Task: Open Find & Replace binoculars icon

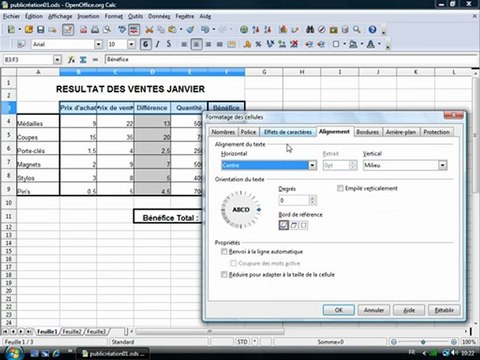Action: point(310,30)
